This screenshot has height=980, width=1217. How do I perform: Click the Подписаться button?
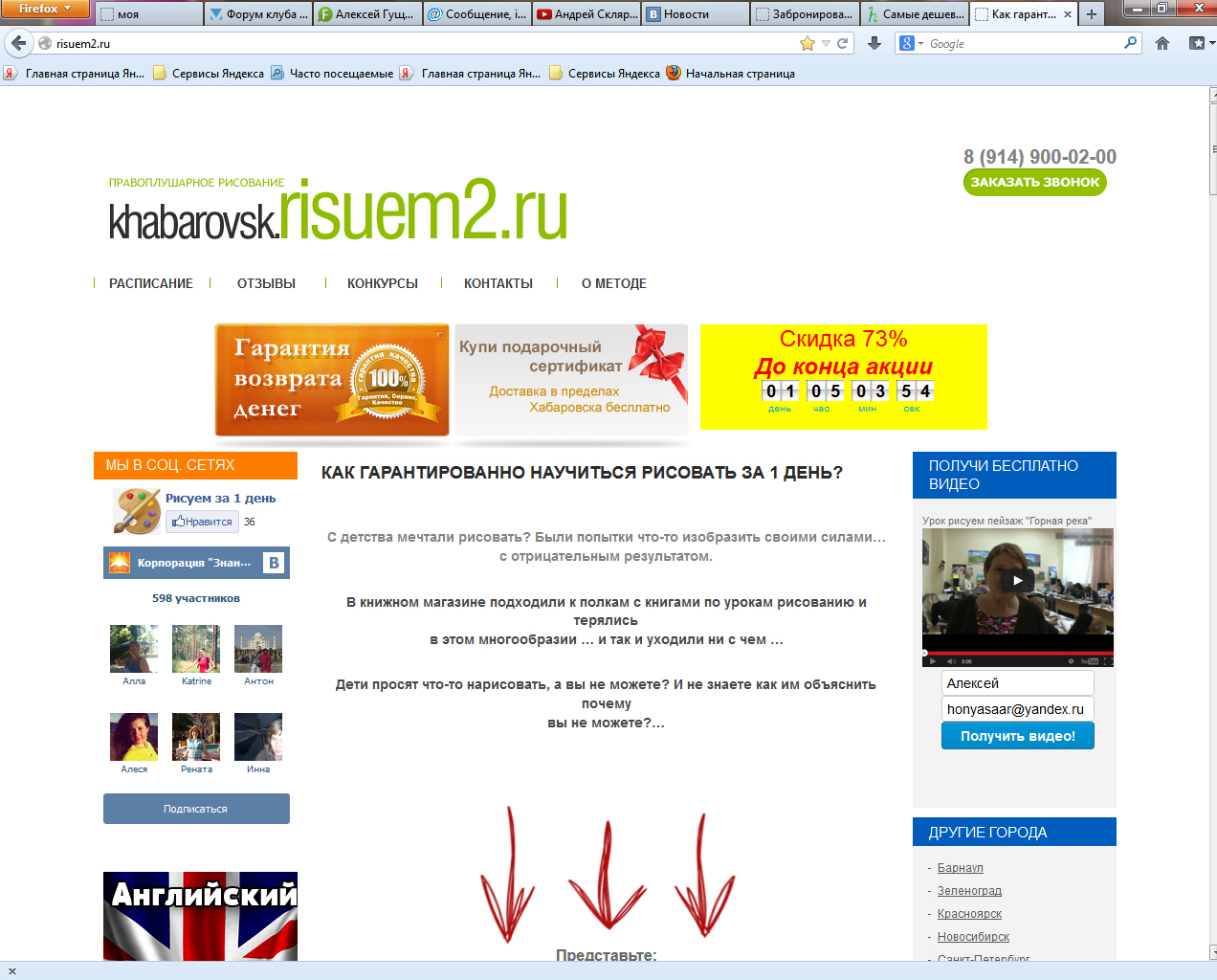pyautogui.click(x=196, y=809)
